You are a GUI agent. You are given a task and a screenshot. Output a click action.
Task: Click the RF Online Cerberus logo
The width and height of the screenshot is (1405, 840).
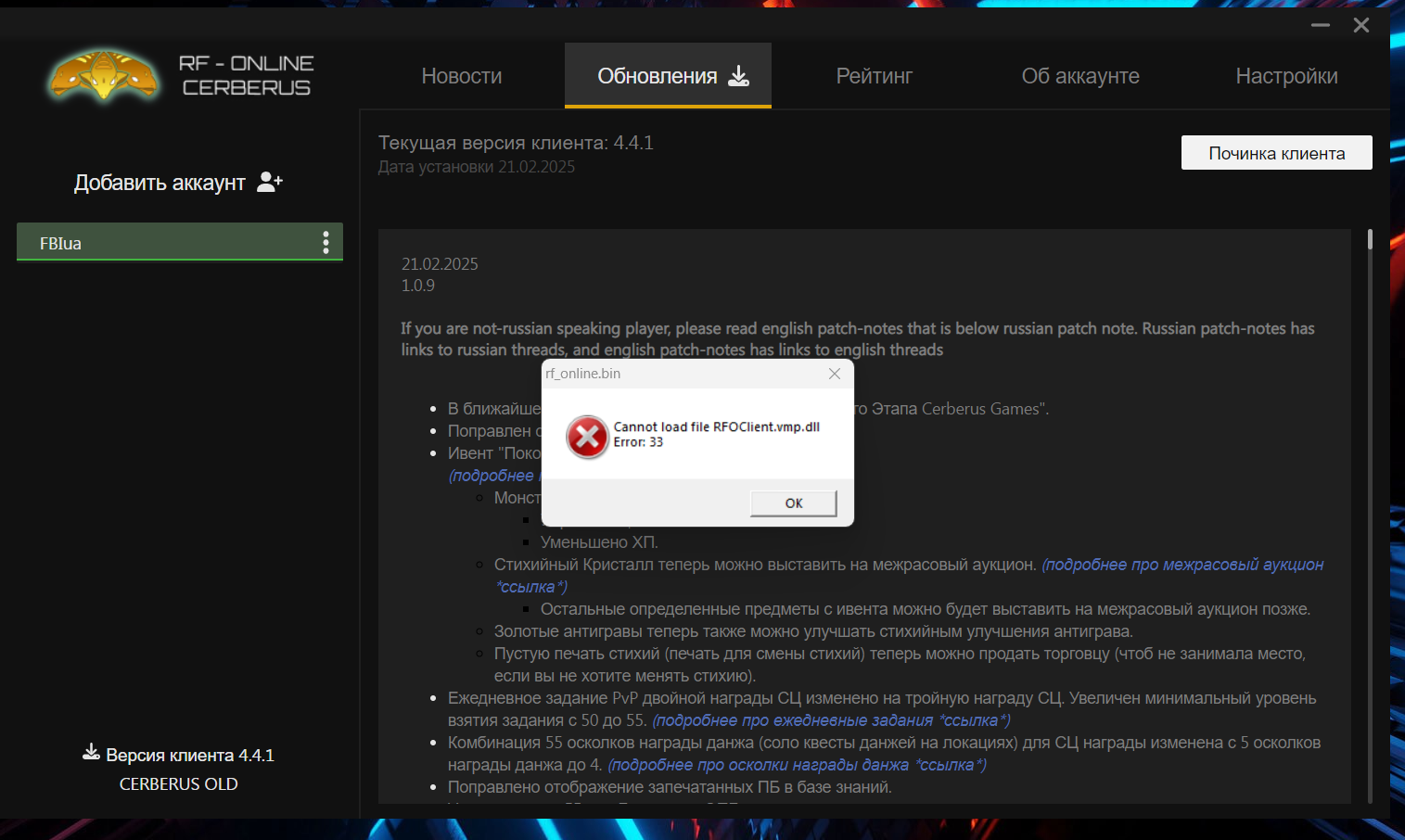(x=179, y=76)
